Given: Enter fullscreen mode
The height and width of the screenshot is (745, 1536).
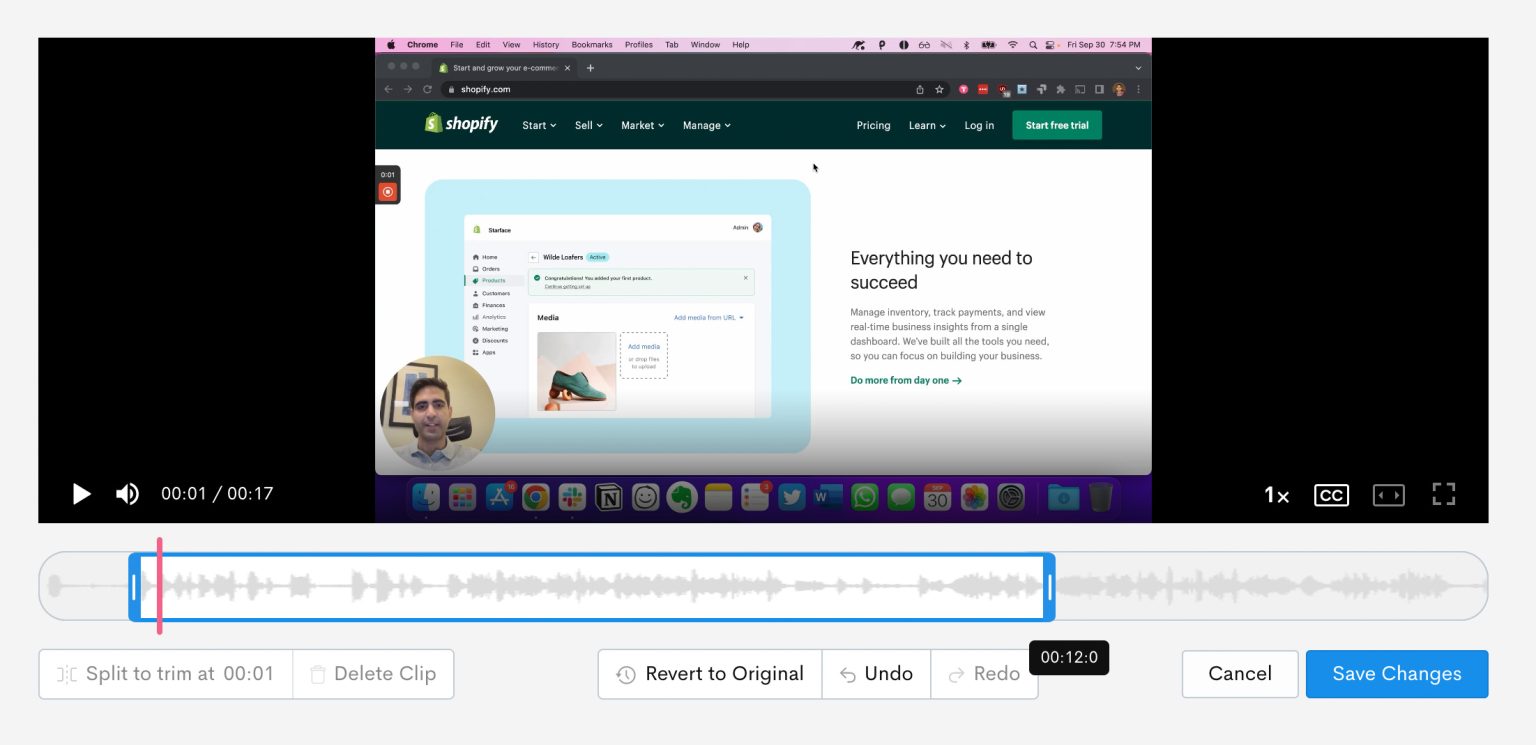Looking at the screenshot, I should 1443,493.
